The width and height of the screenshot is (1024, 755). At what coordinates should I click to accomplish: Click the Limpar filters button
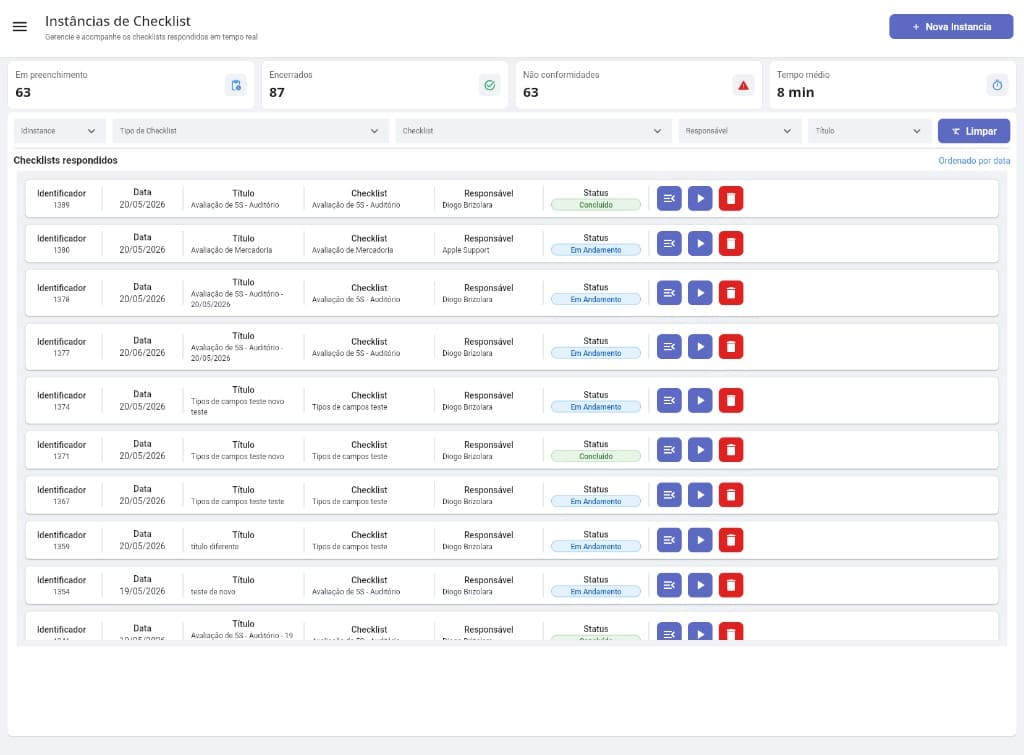974,131
